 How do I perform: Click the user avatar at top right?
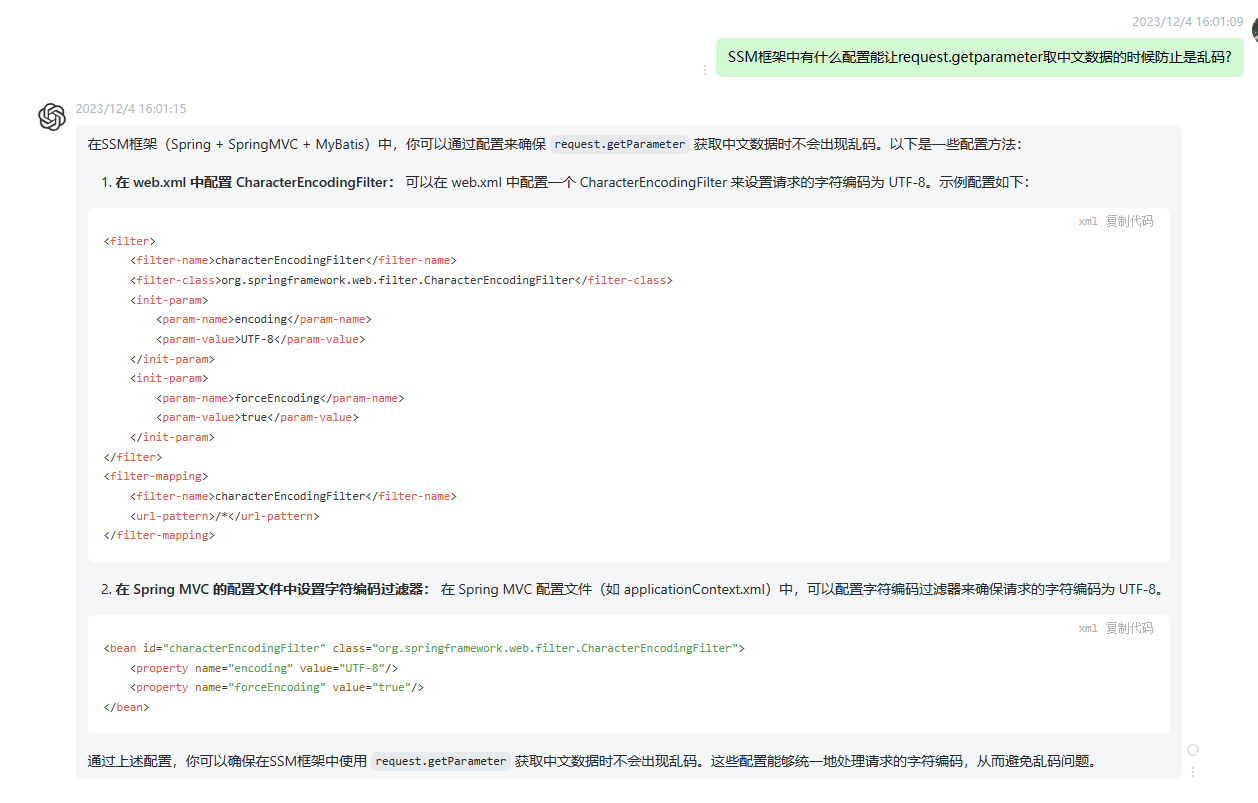[1254, 30]
